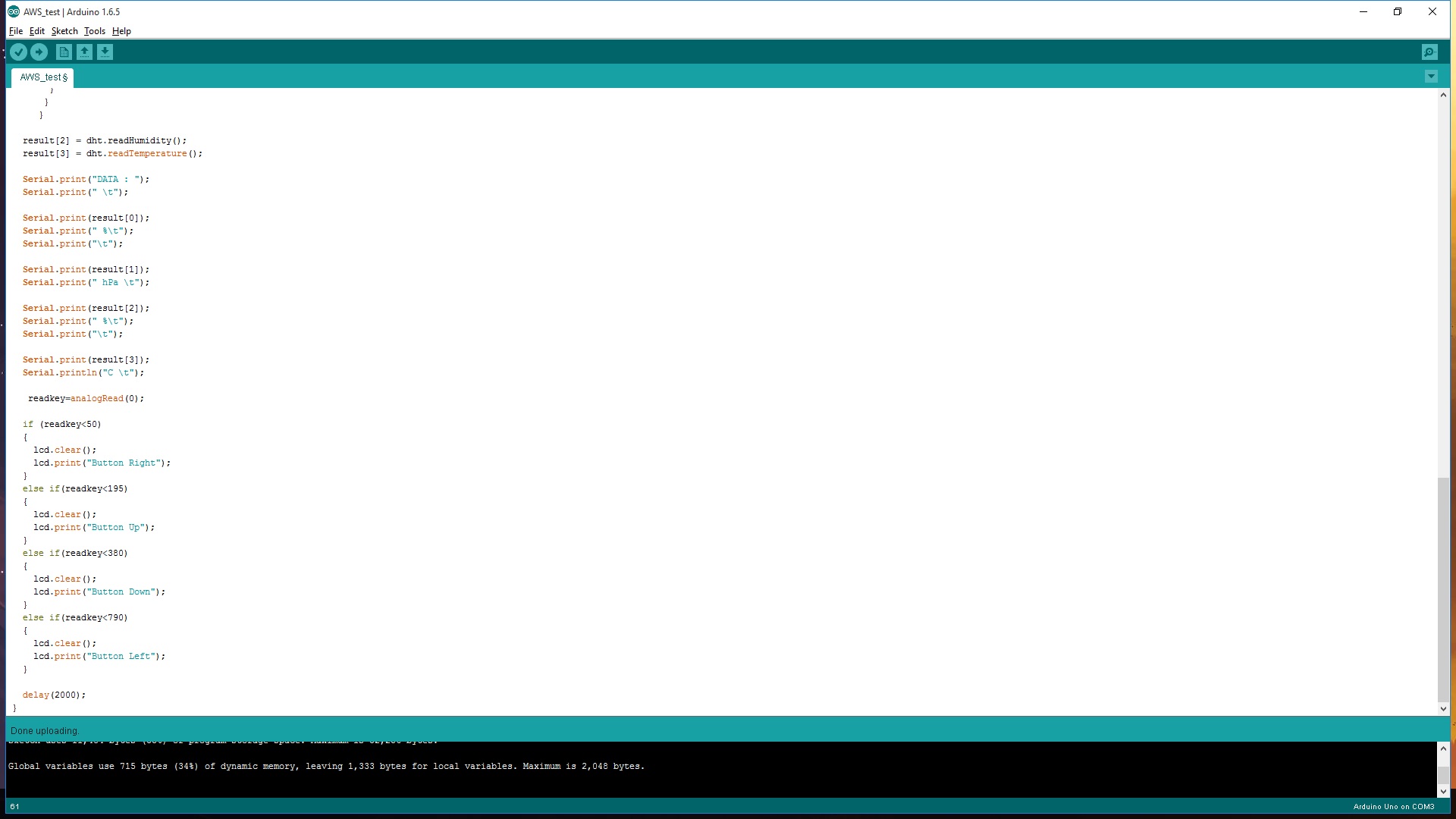The width and height of the screenshot is (1456, 819).
Task: Click the Serial.print("DATA : ") line
Action: point(86,180)
